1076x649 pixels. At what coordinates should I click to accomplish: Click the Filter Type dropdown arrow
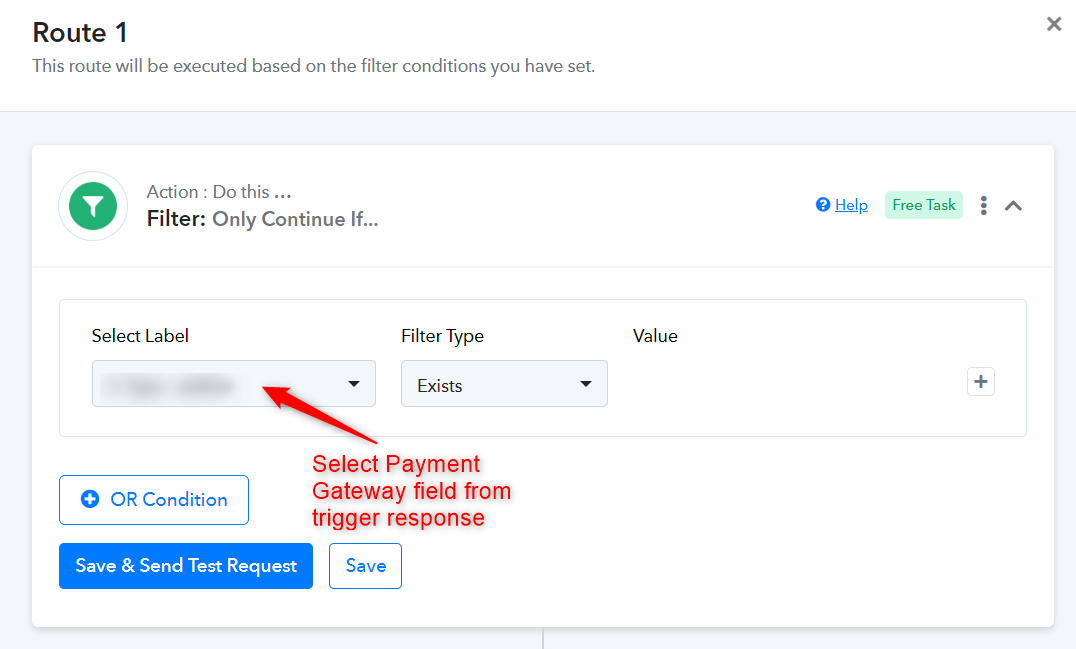[x=585, y=384]
